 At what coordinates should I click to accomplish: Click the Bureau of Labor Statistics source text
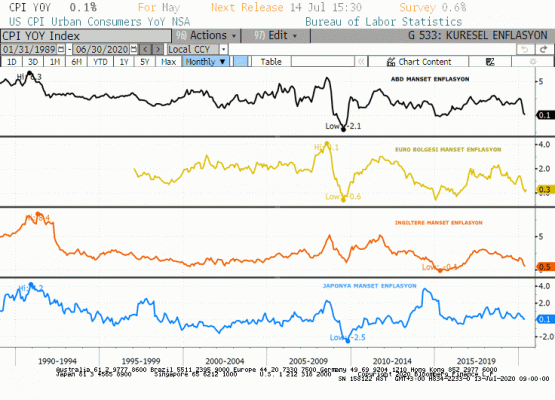point(384,22)
